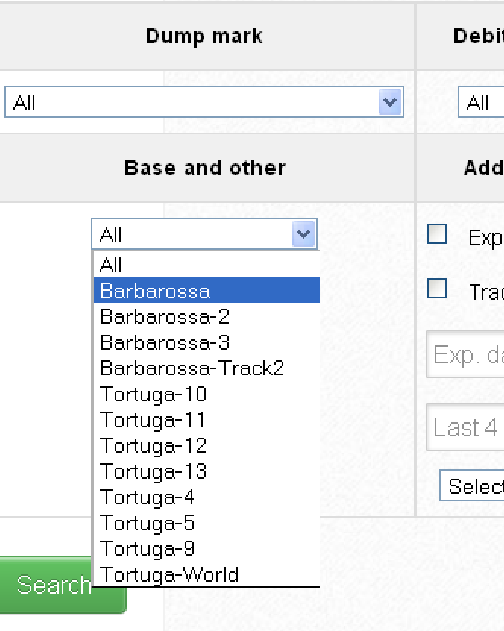
Task: Focus the Exp. date input field
Action: (465, 355)
